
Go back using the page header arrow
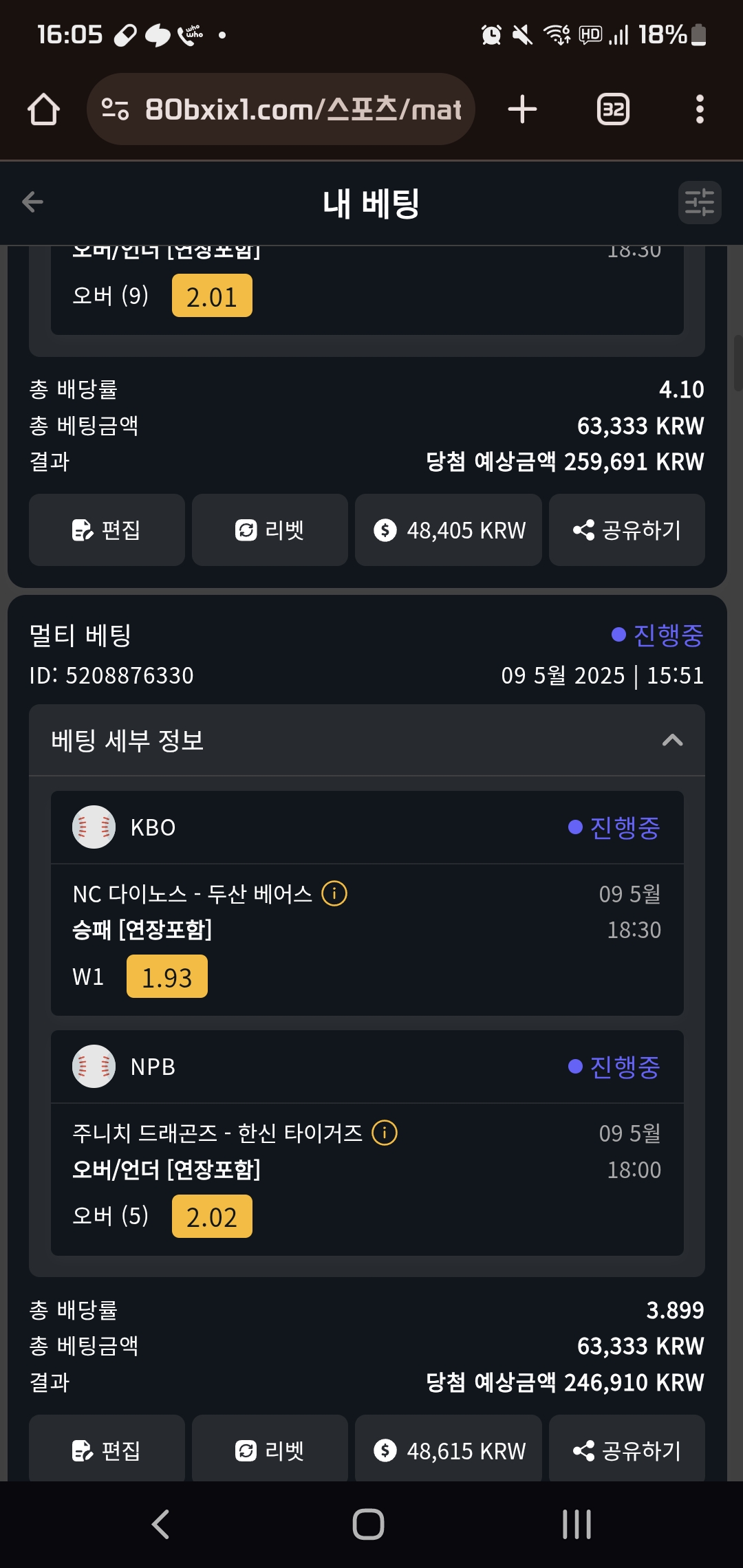(x=33, y=202)
